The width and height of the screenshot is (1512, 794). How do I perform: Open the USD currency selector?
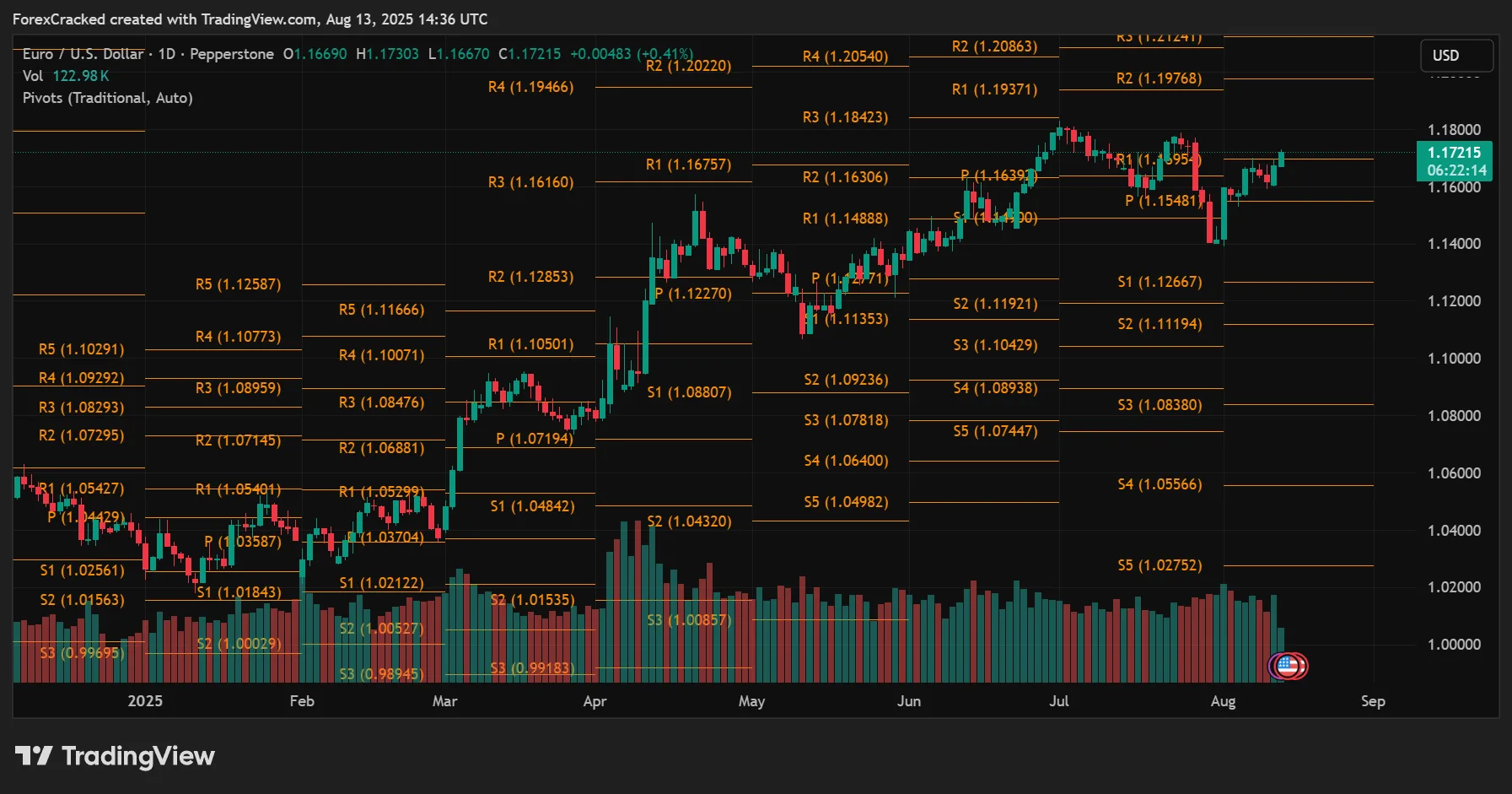[1456, 56]
